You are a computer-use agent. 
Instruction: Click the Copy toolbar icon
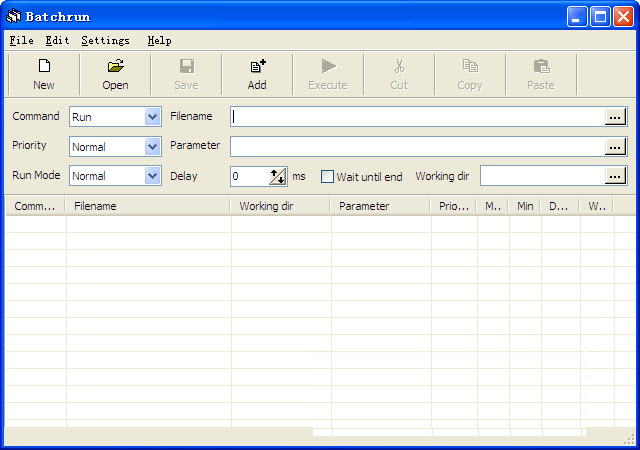click(469, 67)
